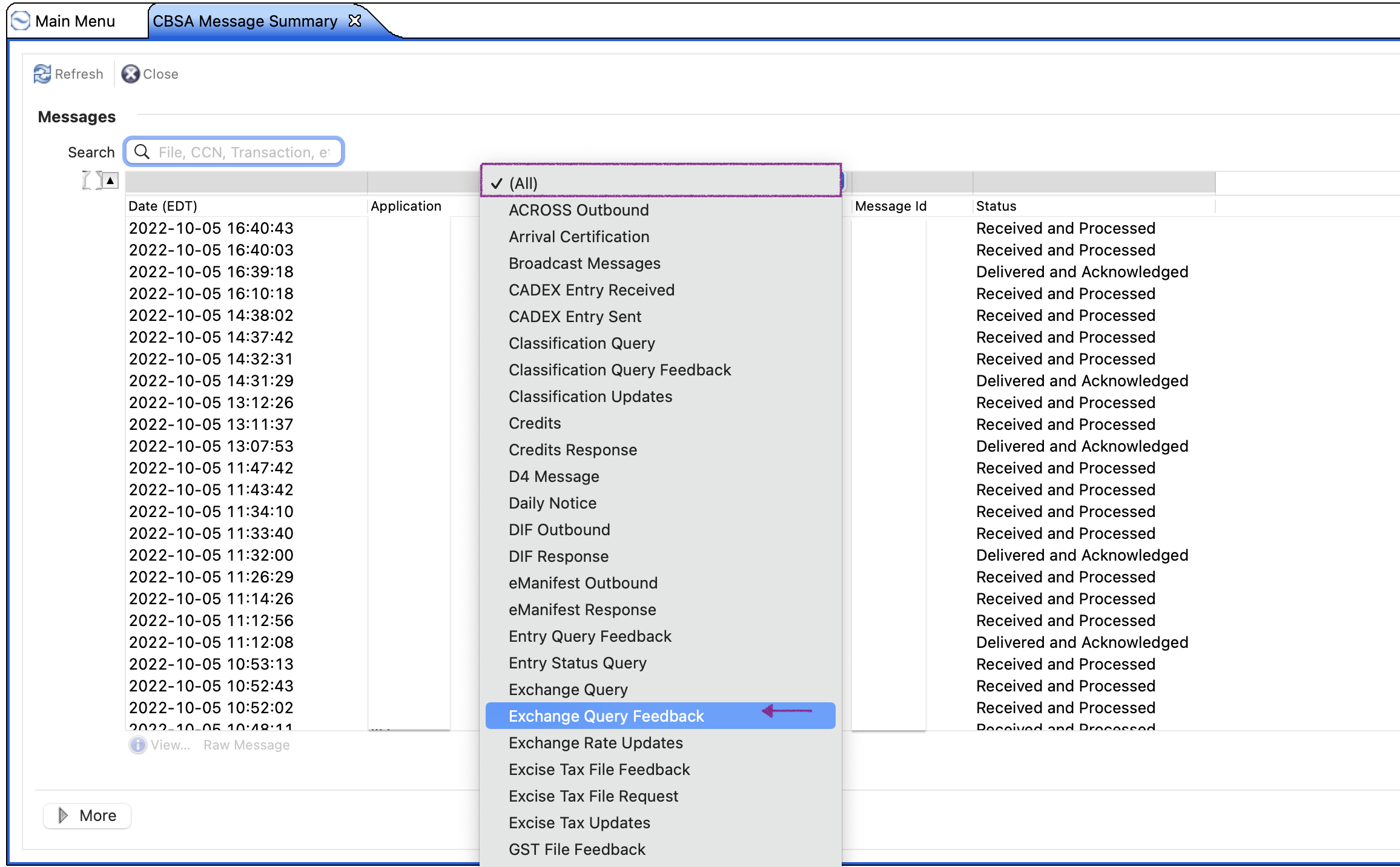This screenshot has width=1400, height=867.
Task: Select the 2022-10-05 11:47:42 message row
Action: (x=211, y=468)
